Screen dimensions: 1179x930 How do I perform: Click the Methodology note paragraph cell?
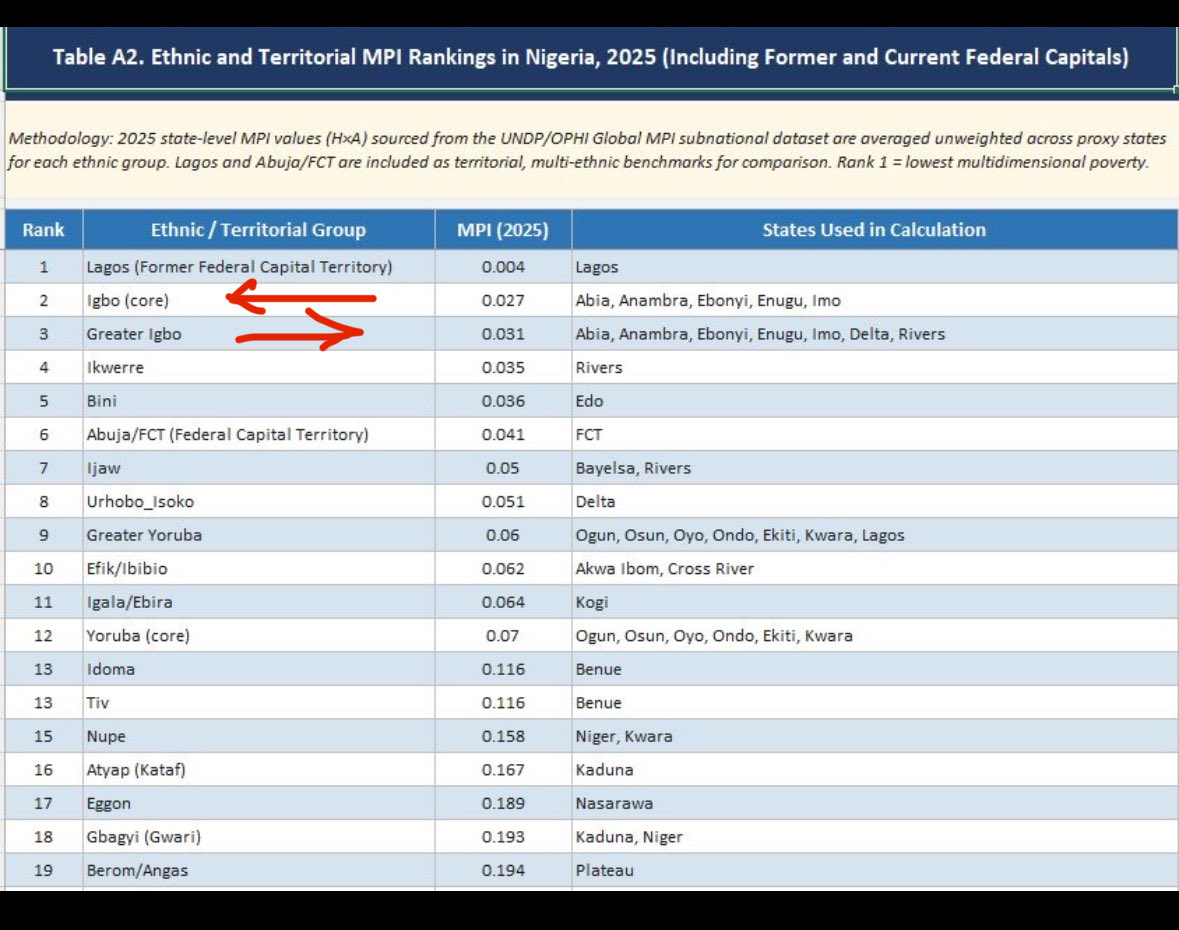[591, 150]
